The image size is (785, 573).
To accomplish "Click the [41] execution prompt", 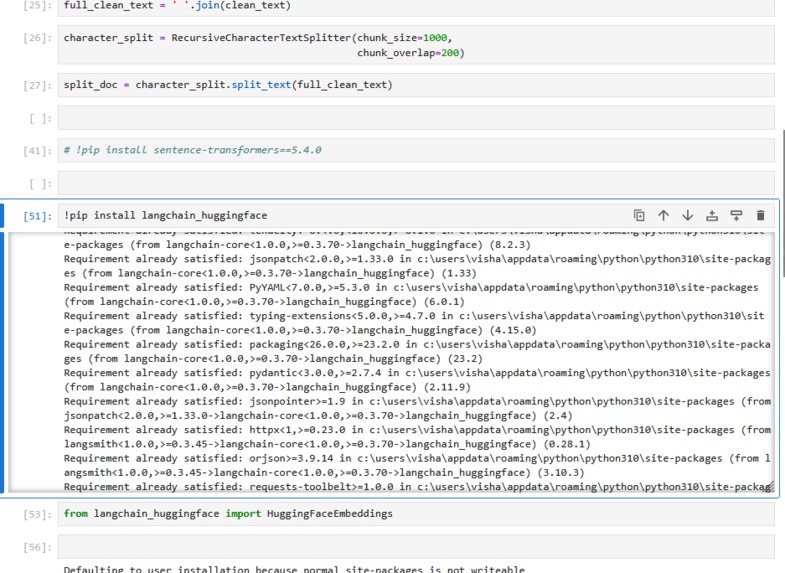I will (38, 151).
